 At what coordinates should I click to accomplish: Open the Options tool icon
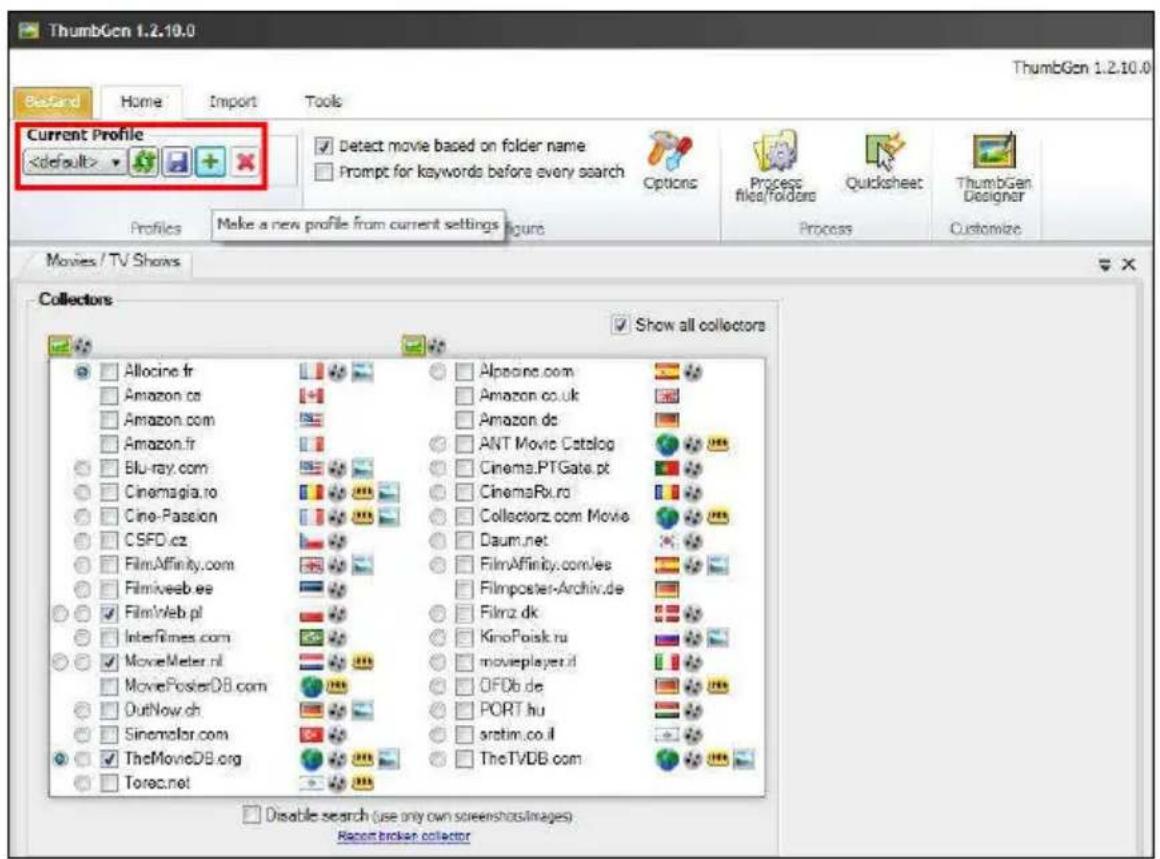point(670,161)
